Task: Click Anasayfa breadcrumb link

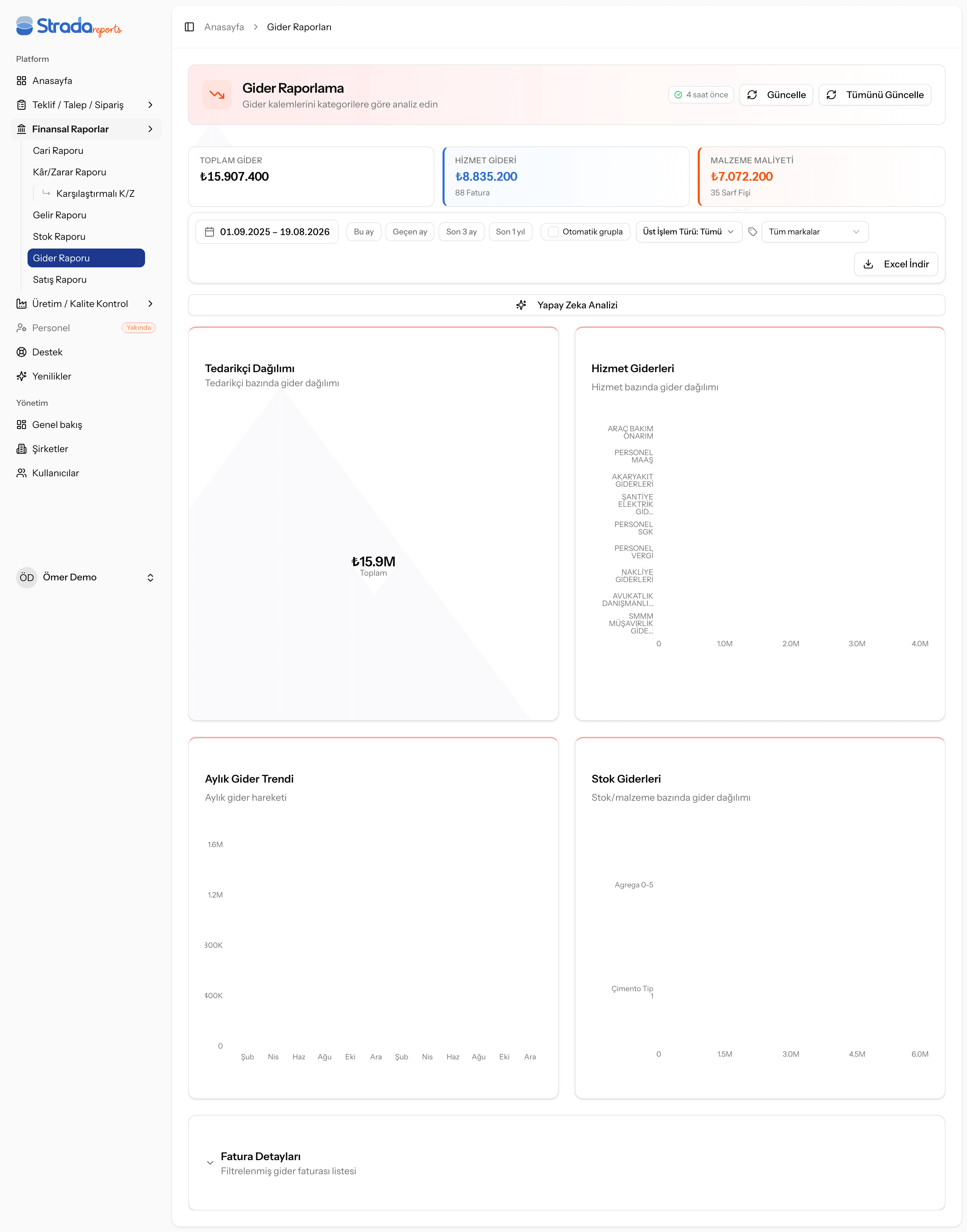Action: (x=224, y=27)
